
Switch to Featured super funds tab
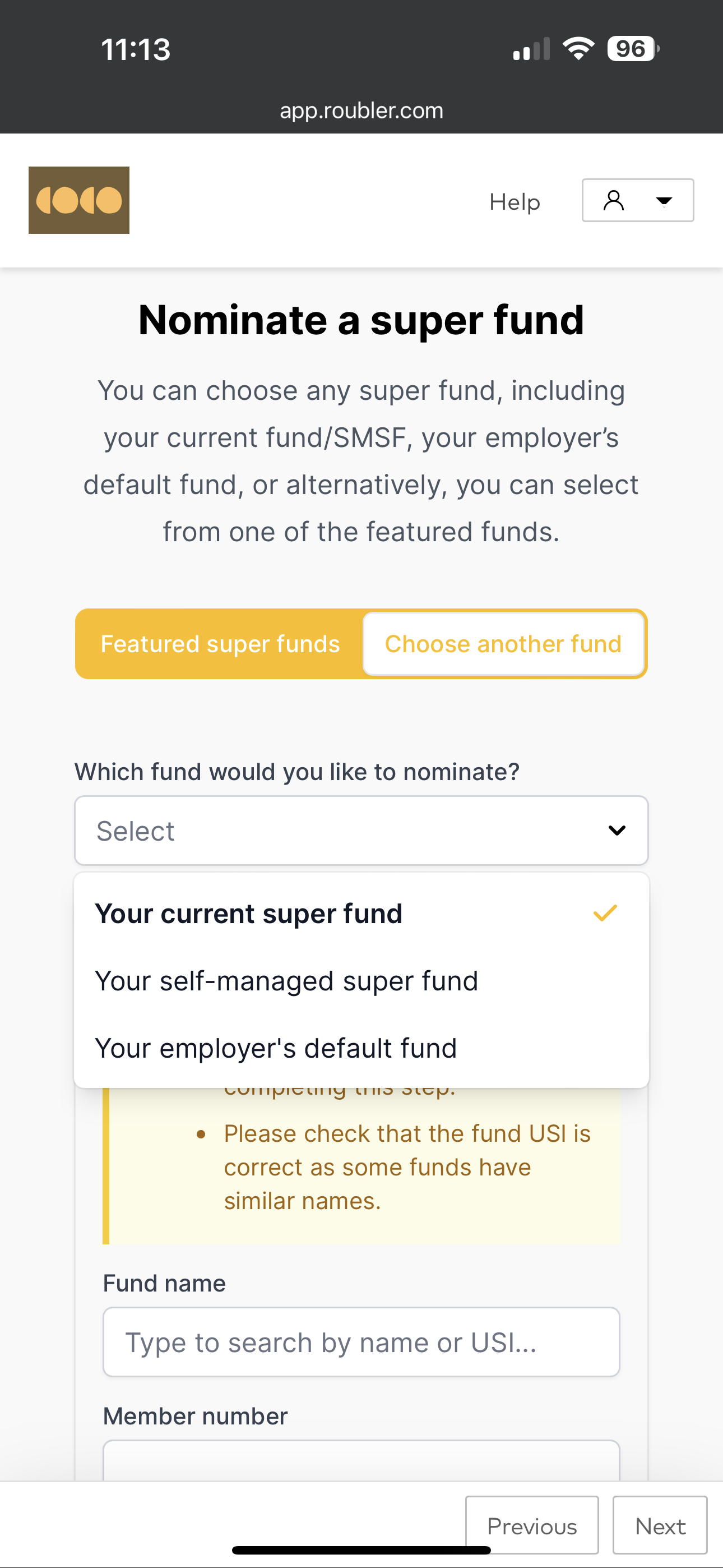tap(220, 644)
